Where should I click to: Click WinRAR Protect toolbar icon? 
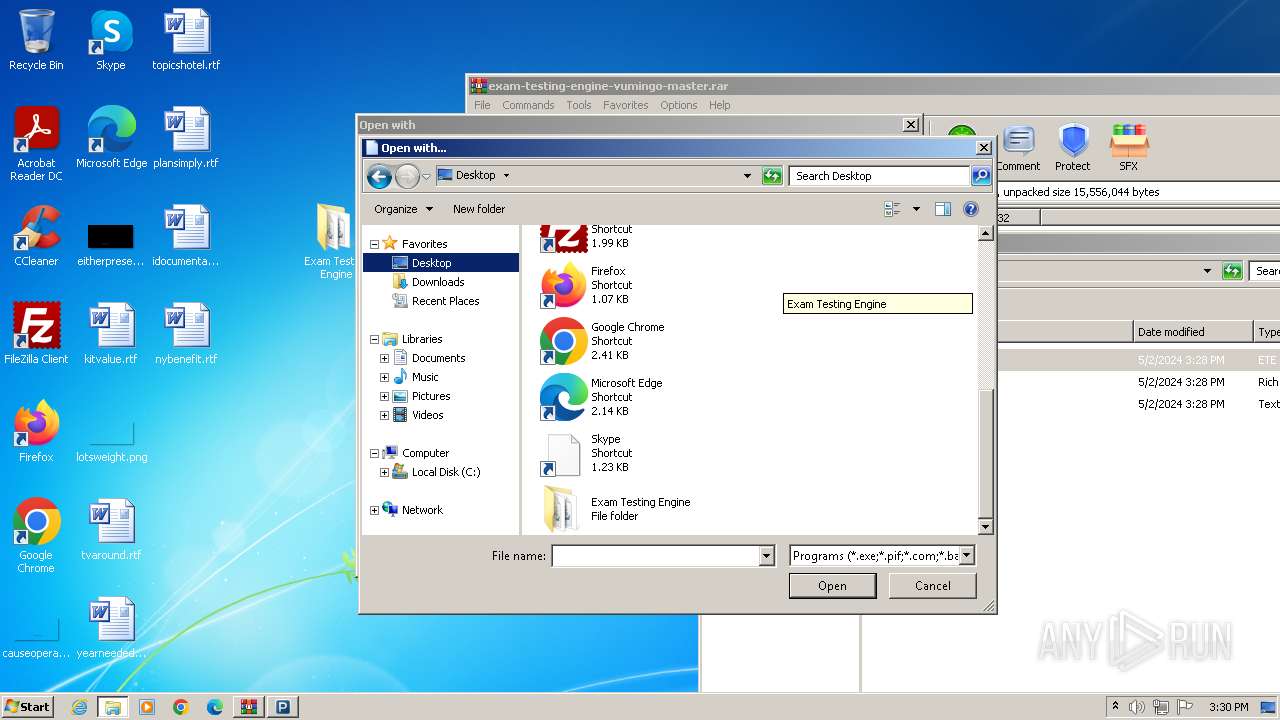point(1072,148)
